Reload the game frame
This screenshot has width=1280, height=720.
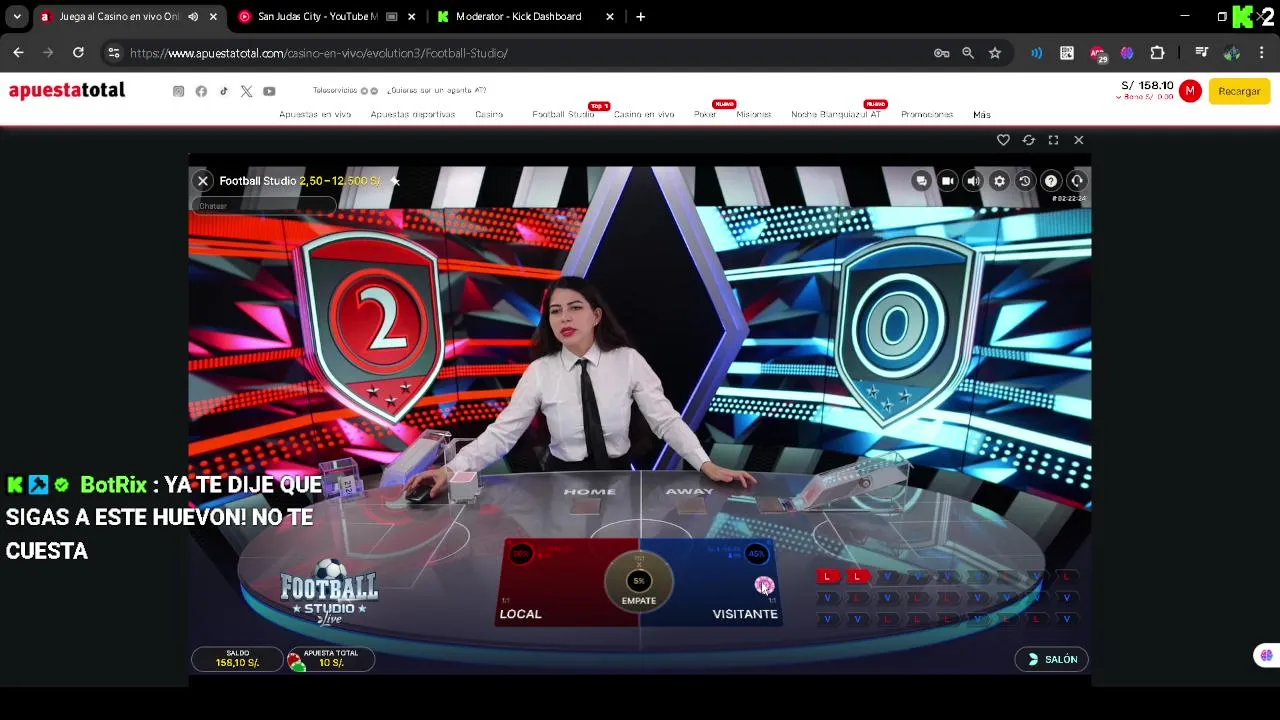click(1028, 140)
